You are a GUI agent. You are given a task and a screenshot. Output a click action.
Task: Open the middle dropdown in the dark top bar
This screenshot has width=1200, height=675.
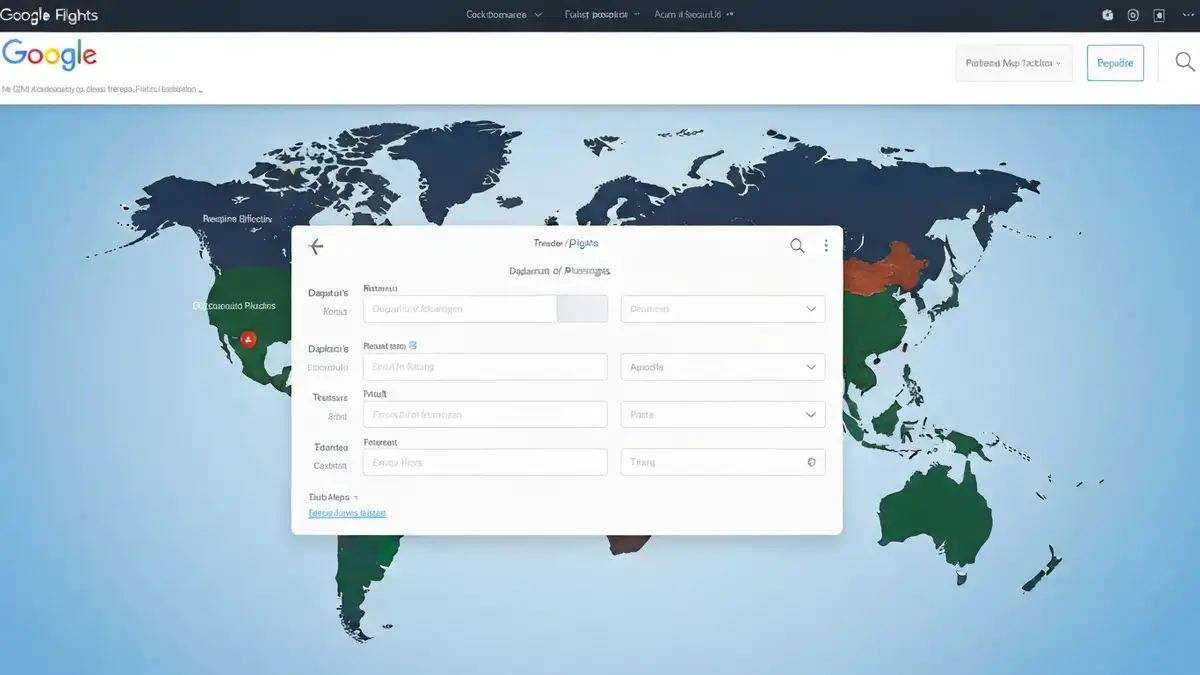pos(602,15)
